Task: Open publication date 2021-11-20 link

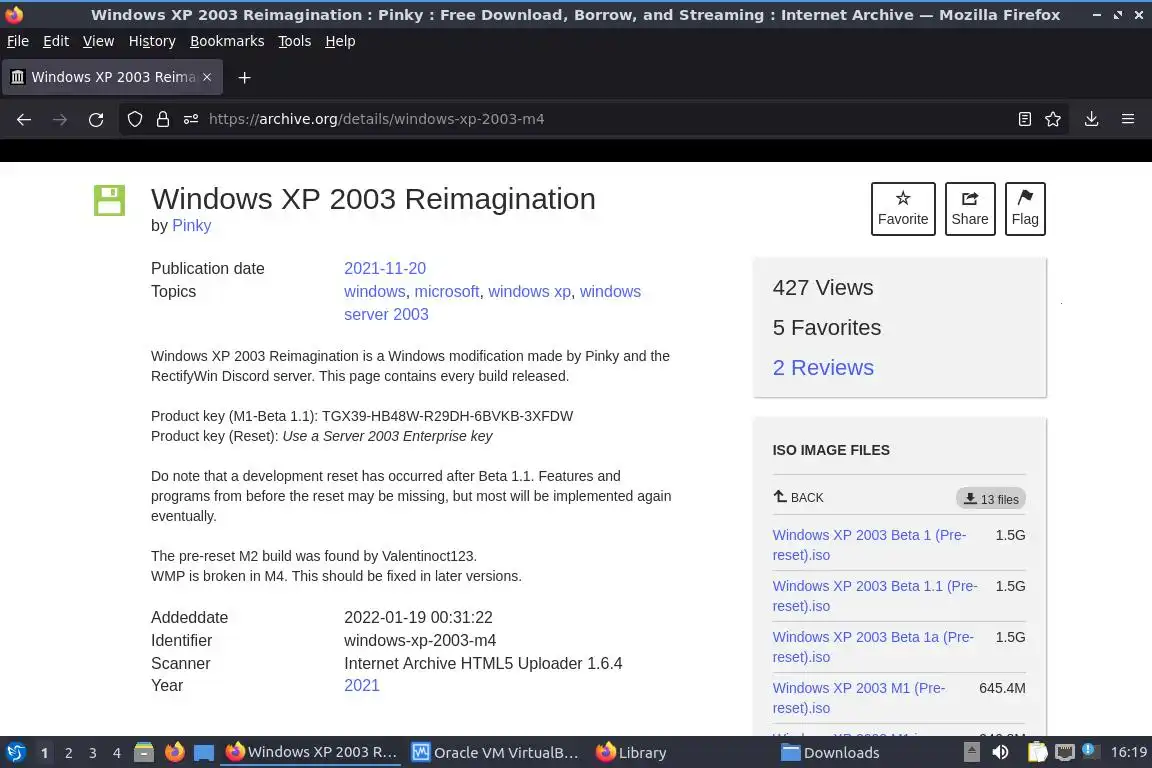Action: (385, 268)
